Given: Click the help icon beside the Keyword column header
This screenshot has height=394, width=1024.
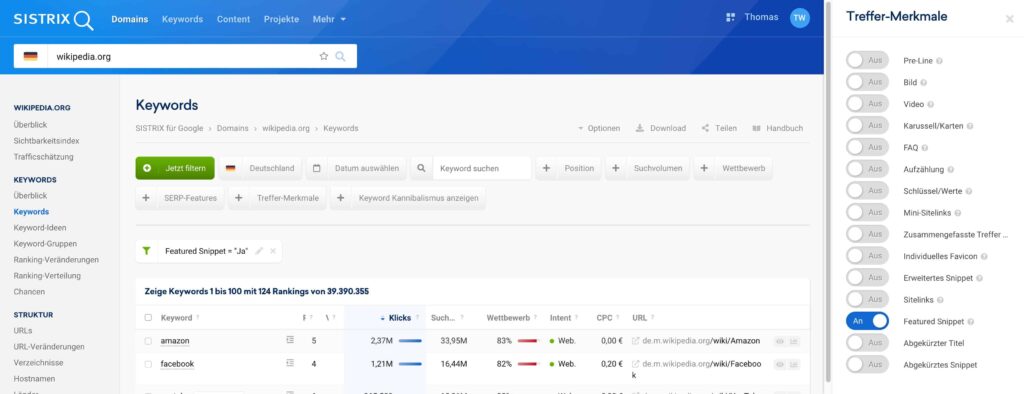Looking at the screenshot, I should (x=198, y=318).
